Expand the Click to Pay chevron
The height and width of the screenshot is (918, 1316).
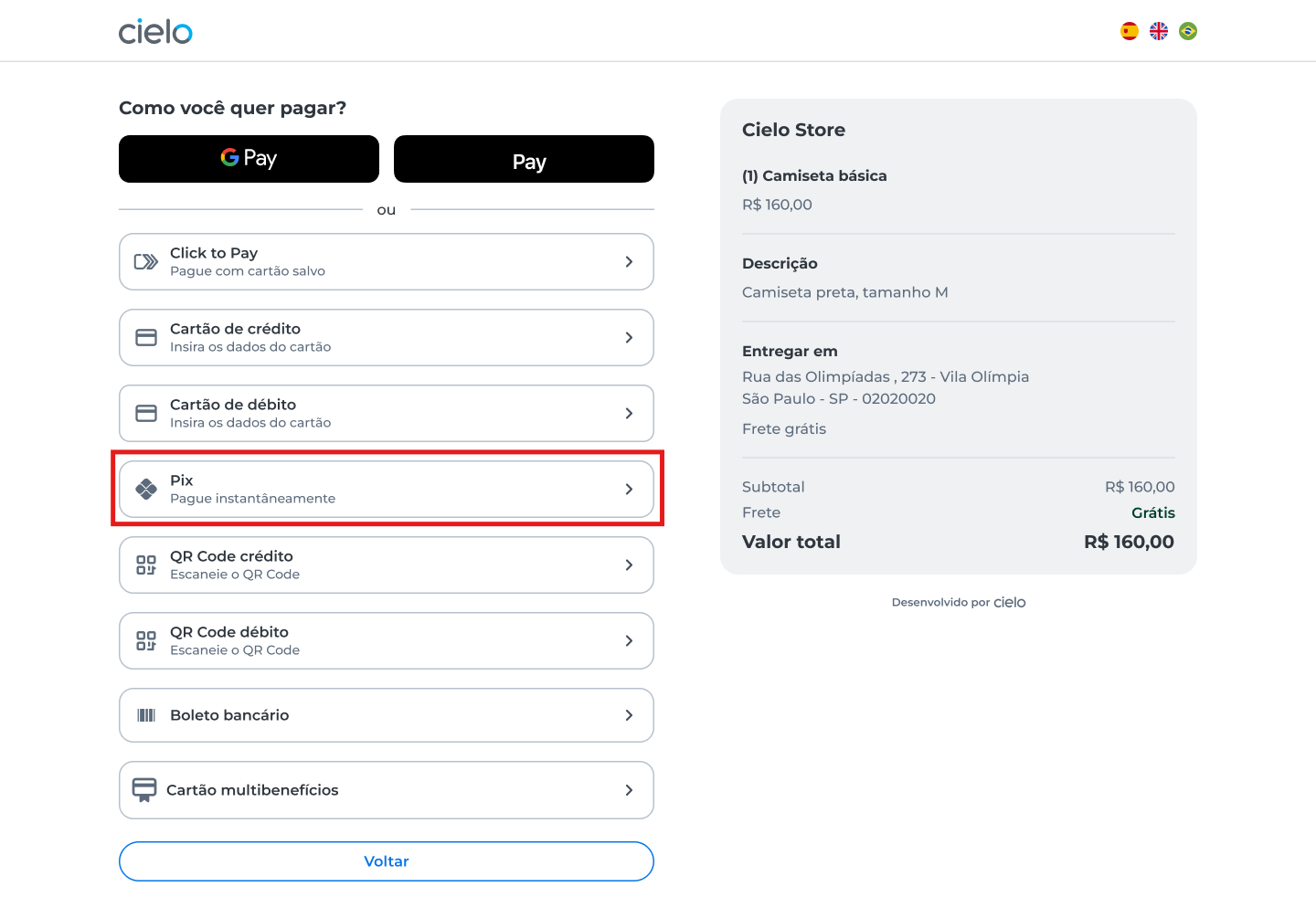(629, 262)
